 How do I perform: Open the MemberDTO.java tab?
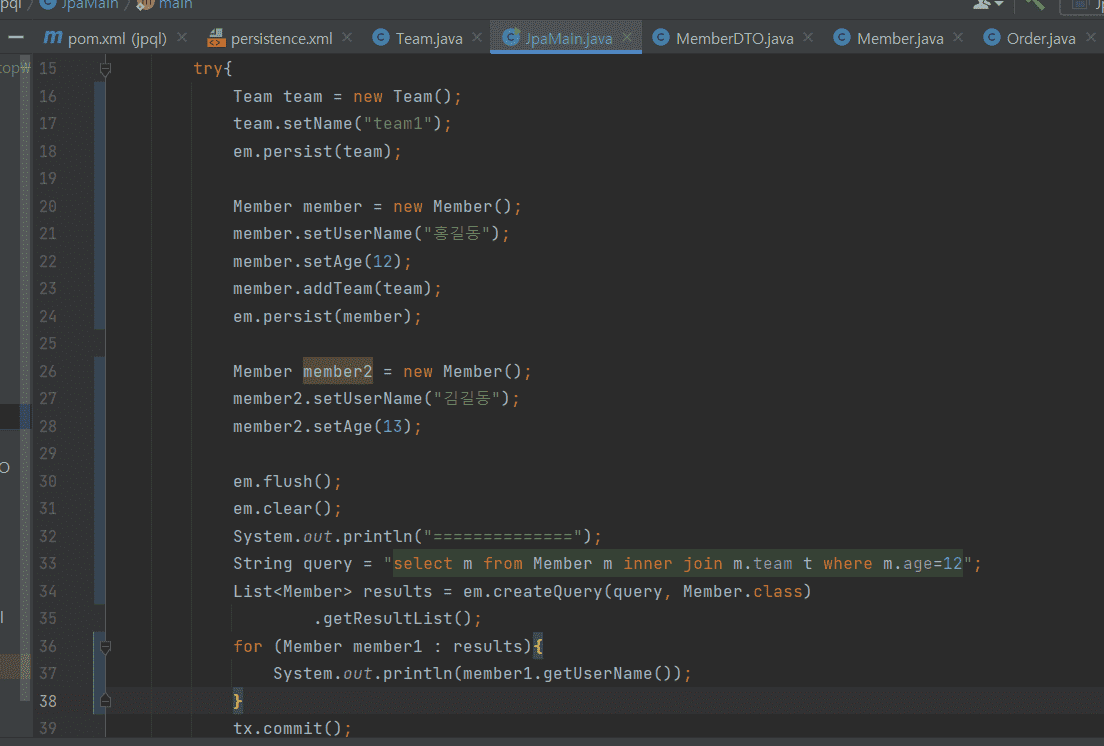point(724,38)
